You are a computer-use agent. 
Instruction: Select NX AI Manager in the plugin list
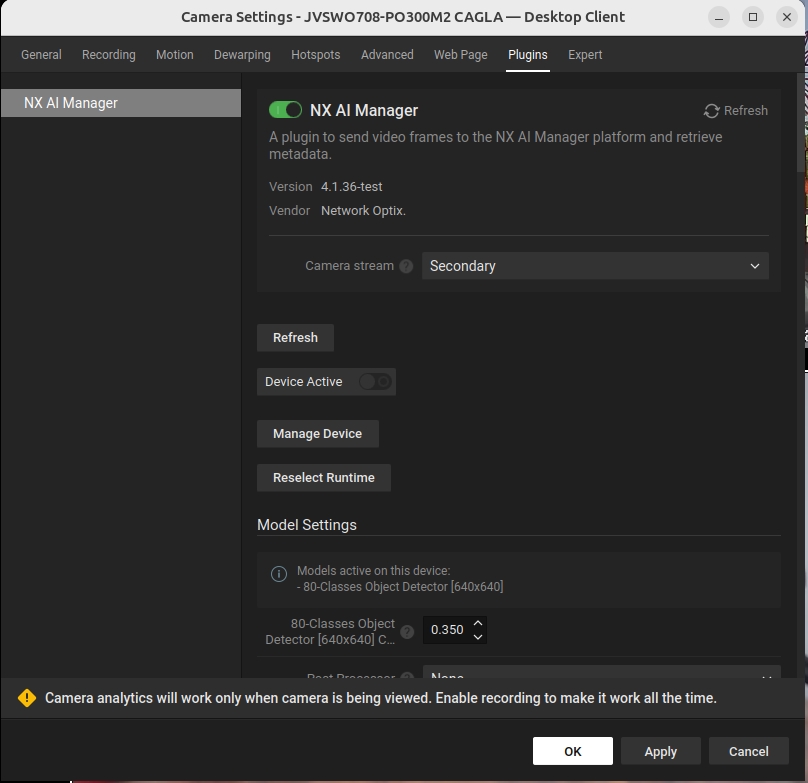121,103
